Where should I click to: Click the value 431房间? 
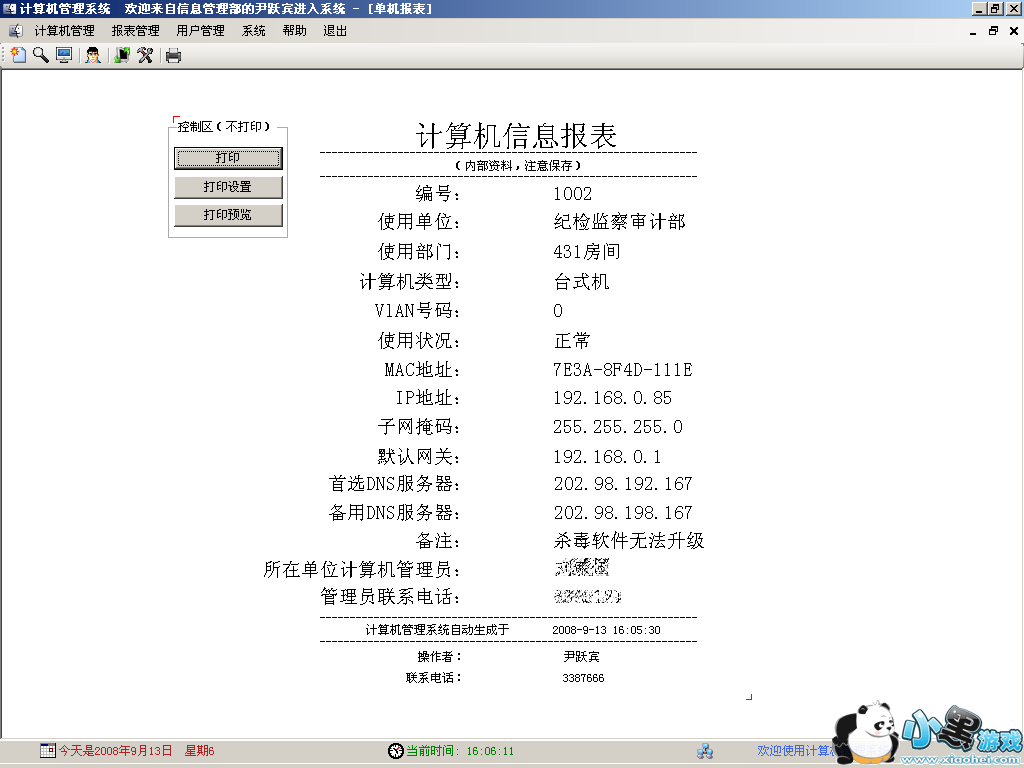tap(586, 251)
